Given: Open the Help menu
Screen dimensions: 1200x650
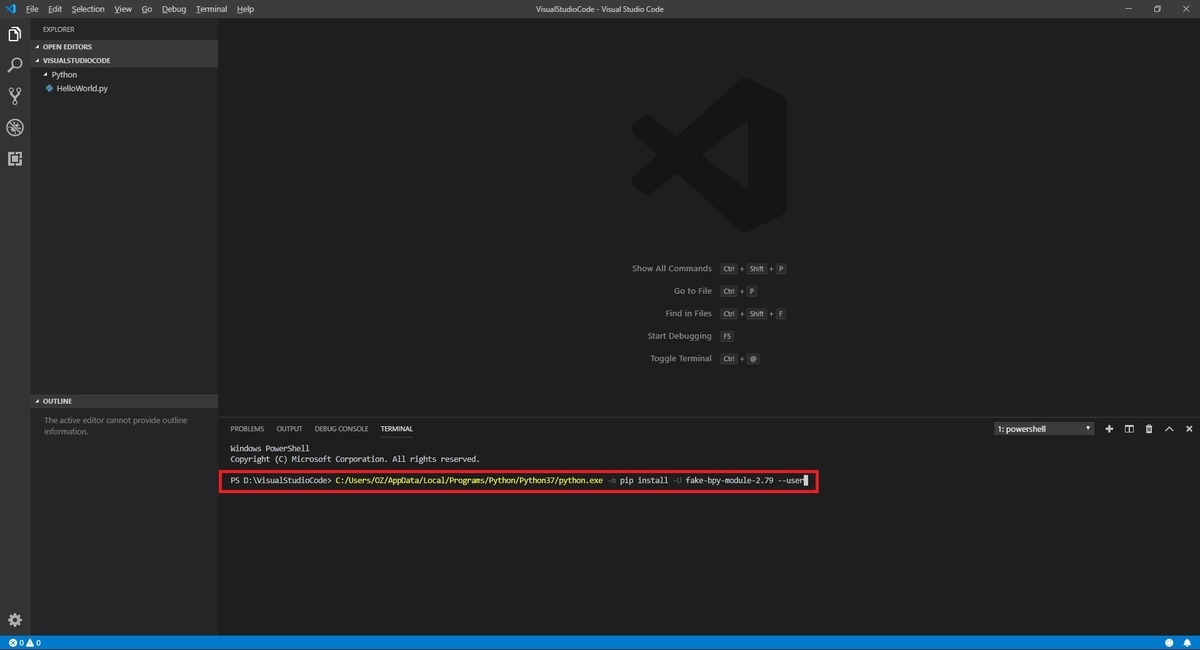Looking at the screenshot, I should click(x=245, y=9).
